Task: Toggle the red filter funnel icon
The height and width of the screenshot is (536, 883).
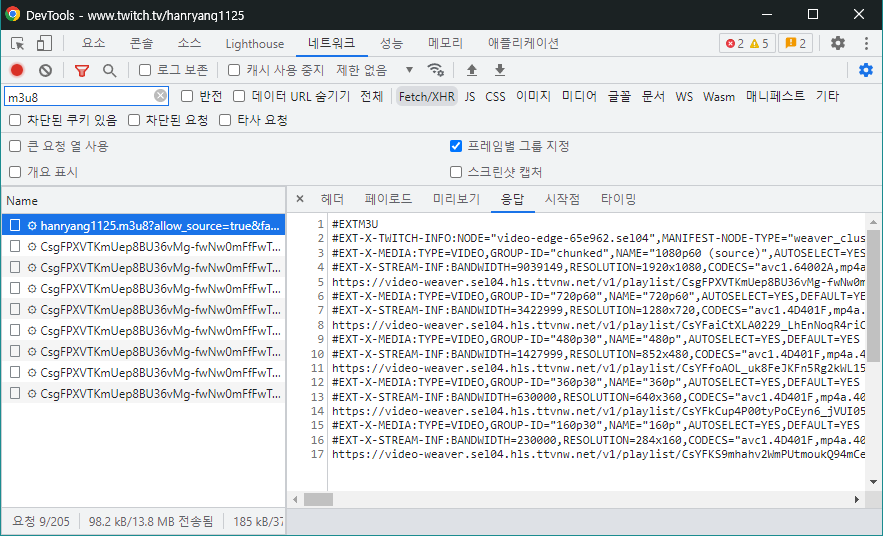Action: (x=82, y=70)
